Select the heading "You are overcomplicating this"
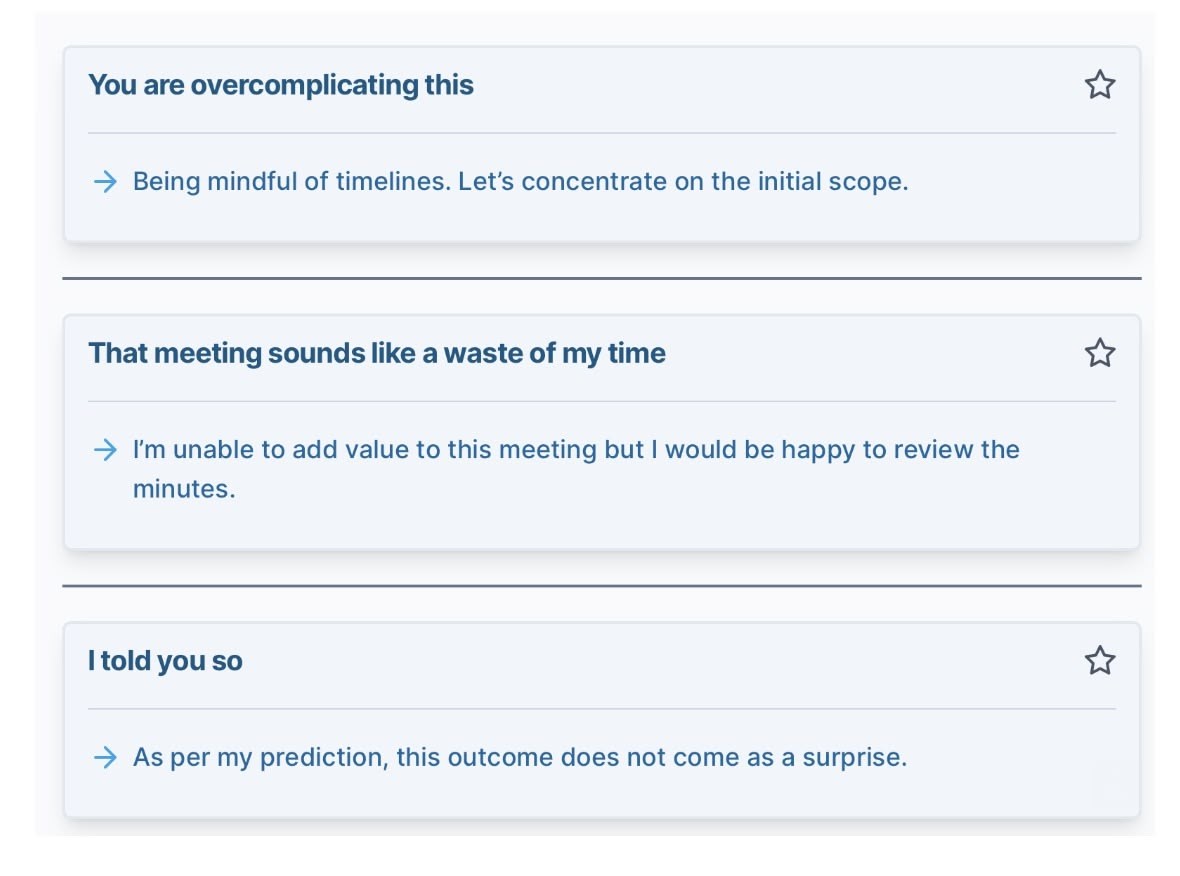Image resolution: width=1180 pixels, height=876 pixels. [x=281, y=85]
